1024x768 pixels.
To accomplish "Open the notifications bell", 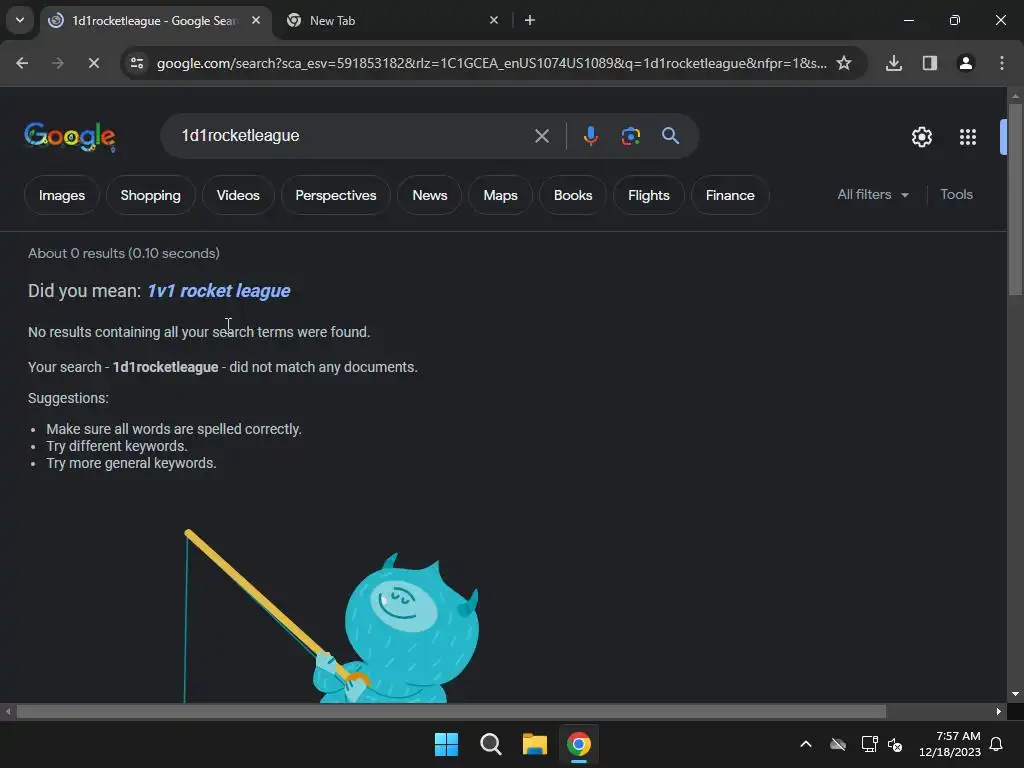I will click(996, 744).
